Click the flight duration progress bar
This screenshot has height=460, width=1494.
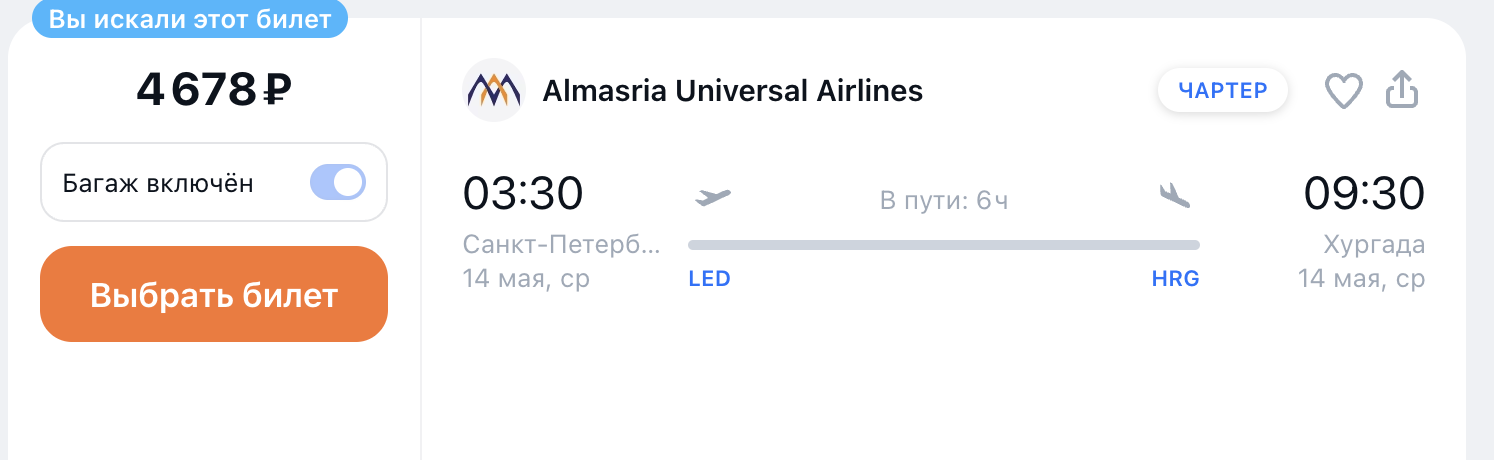pyautogui.click(x=944, y=245)
